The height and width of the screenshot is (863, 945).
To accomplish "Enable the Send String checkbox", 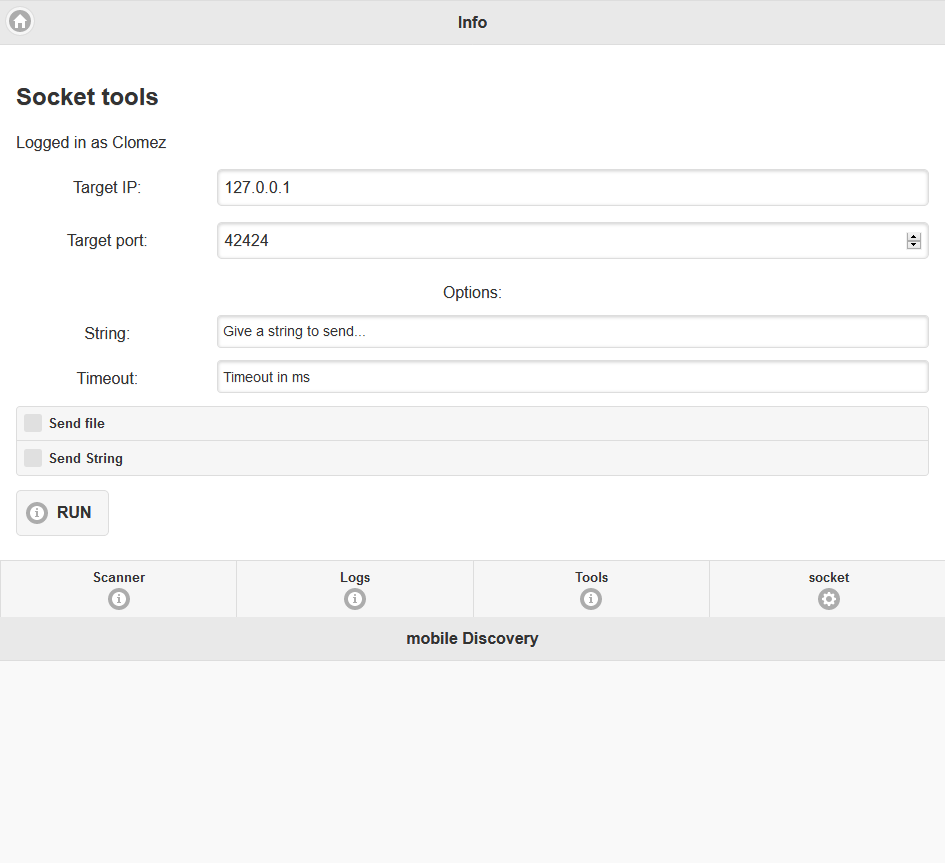I will coord(33,458).
